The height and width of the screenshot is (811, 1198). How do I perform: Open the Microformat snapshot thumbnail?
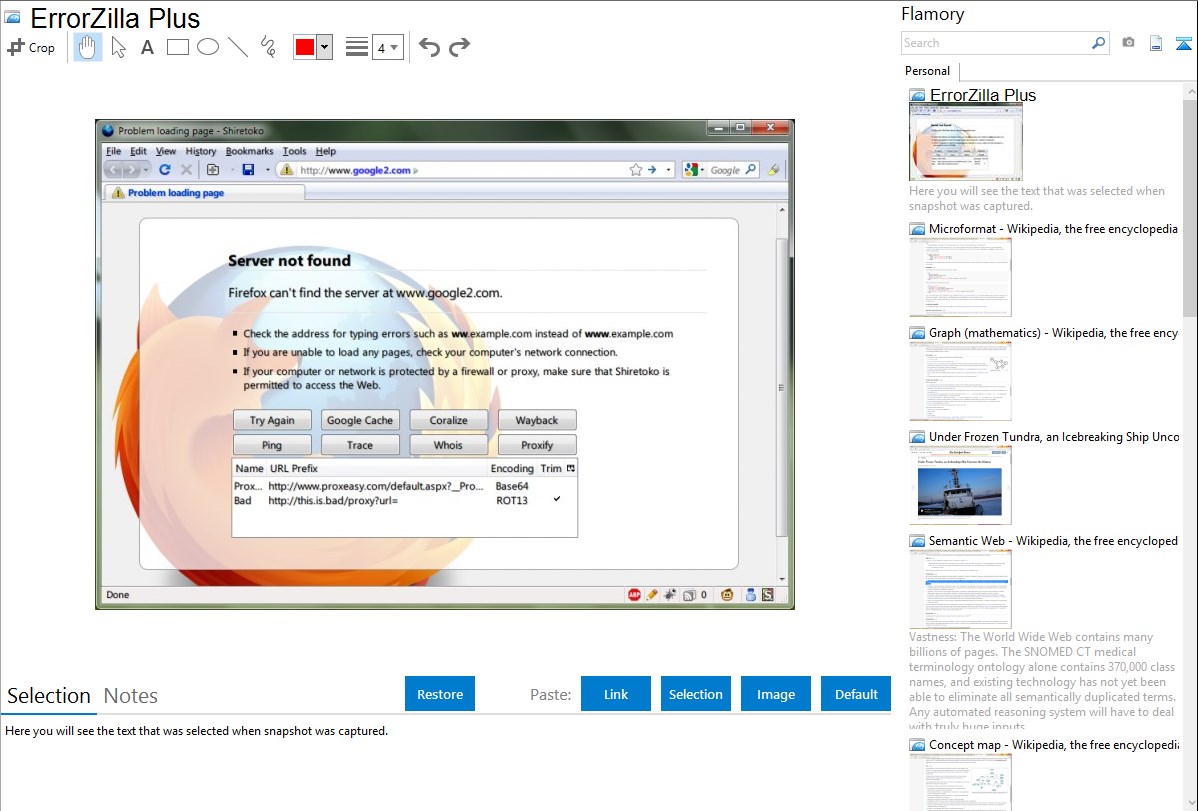(x=960, y=277)
